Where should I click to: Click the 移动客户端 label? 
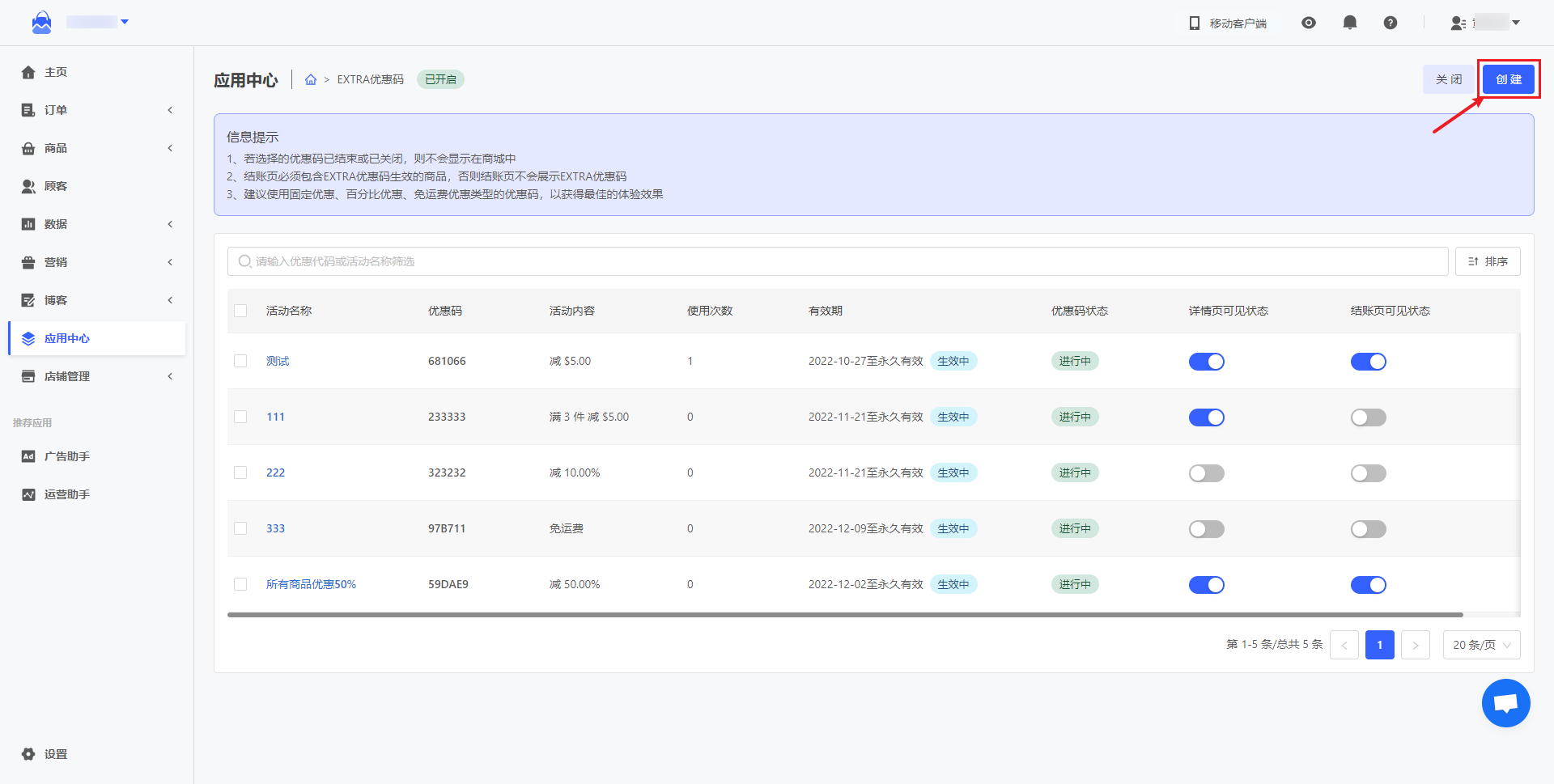click(1238, 23)
